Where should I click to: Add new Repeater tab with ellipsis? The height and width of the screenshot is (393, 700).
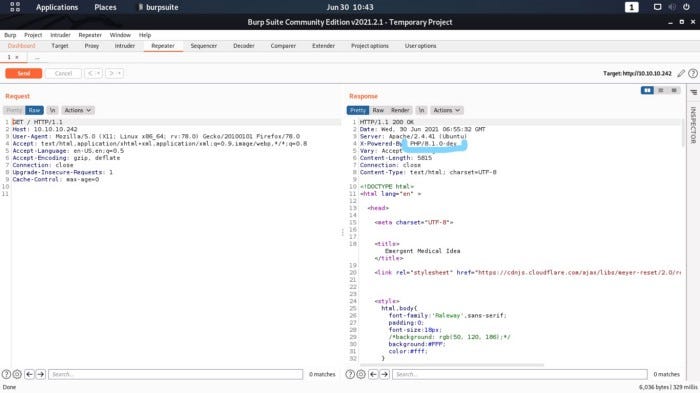click(x=38, y=58)
